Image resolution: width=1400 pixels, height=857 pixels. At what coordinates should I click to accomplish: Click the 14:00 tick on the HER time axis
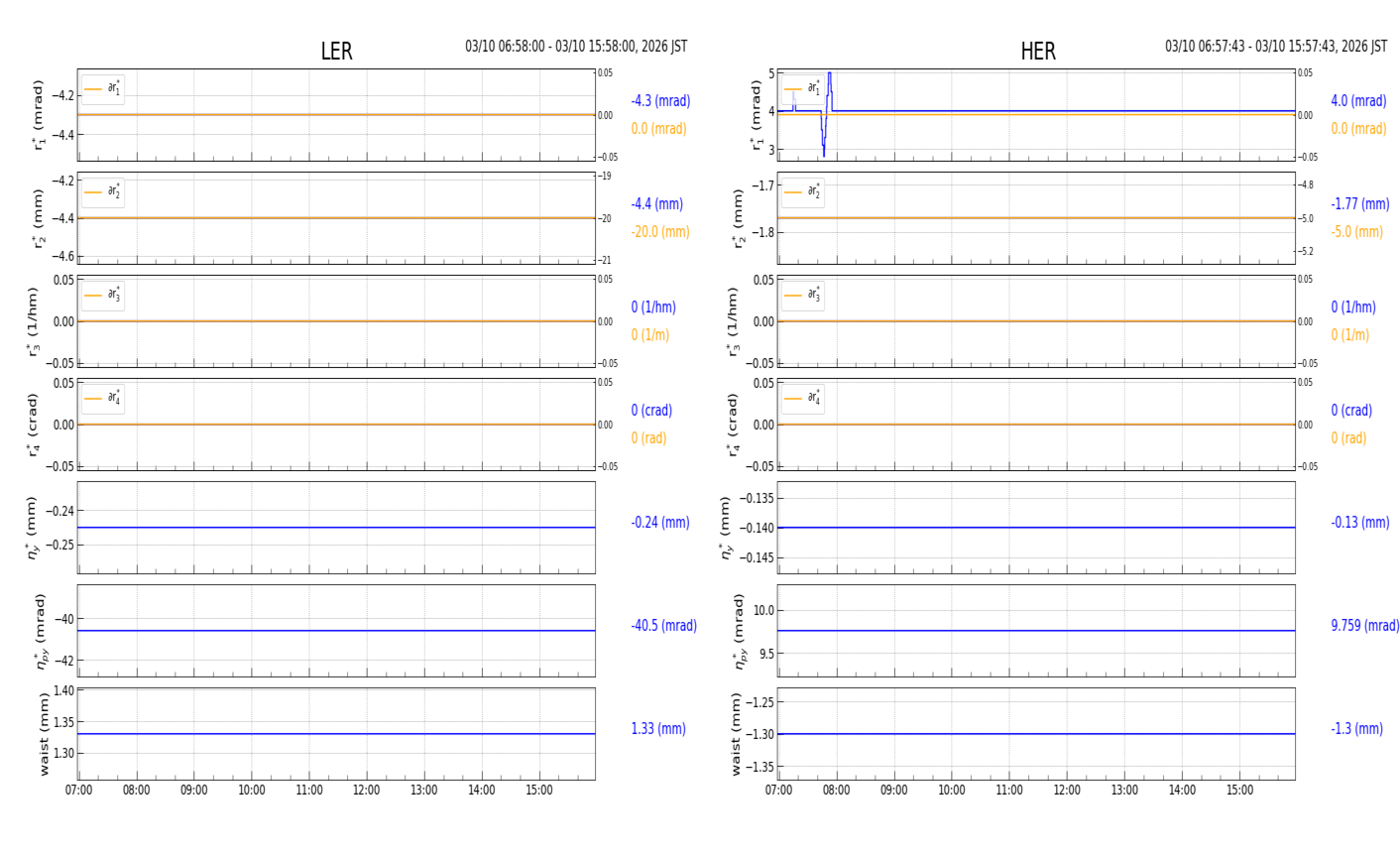point(1182,791)
